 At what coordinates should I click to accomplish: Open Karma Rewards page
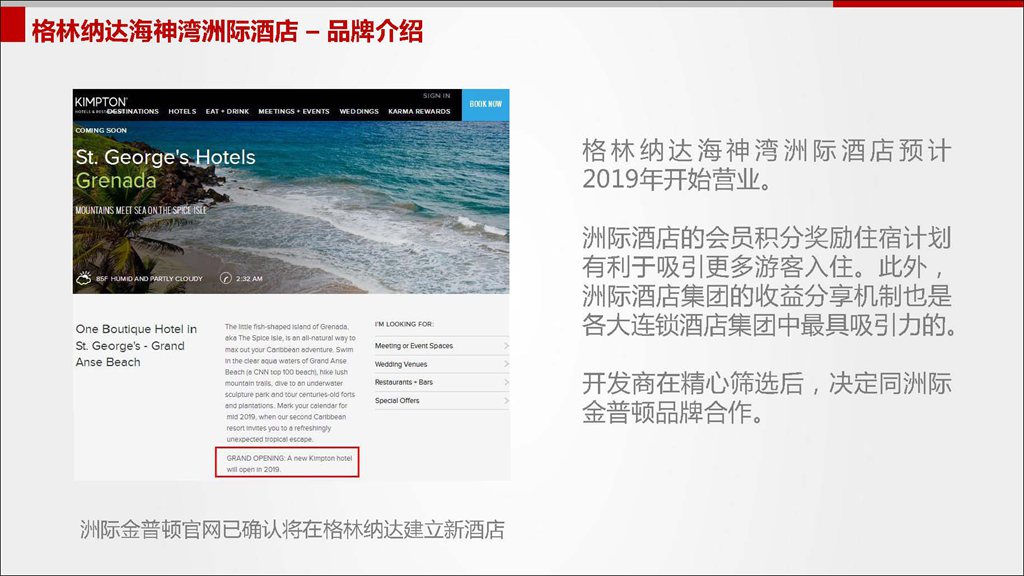click(x=419, y=111)
